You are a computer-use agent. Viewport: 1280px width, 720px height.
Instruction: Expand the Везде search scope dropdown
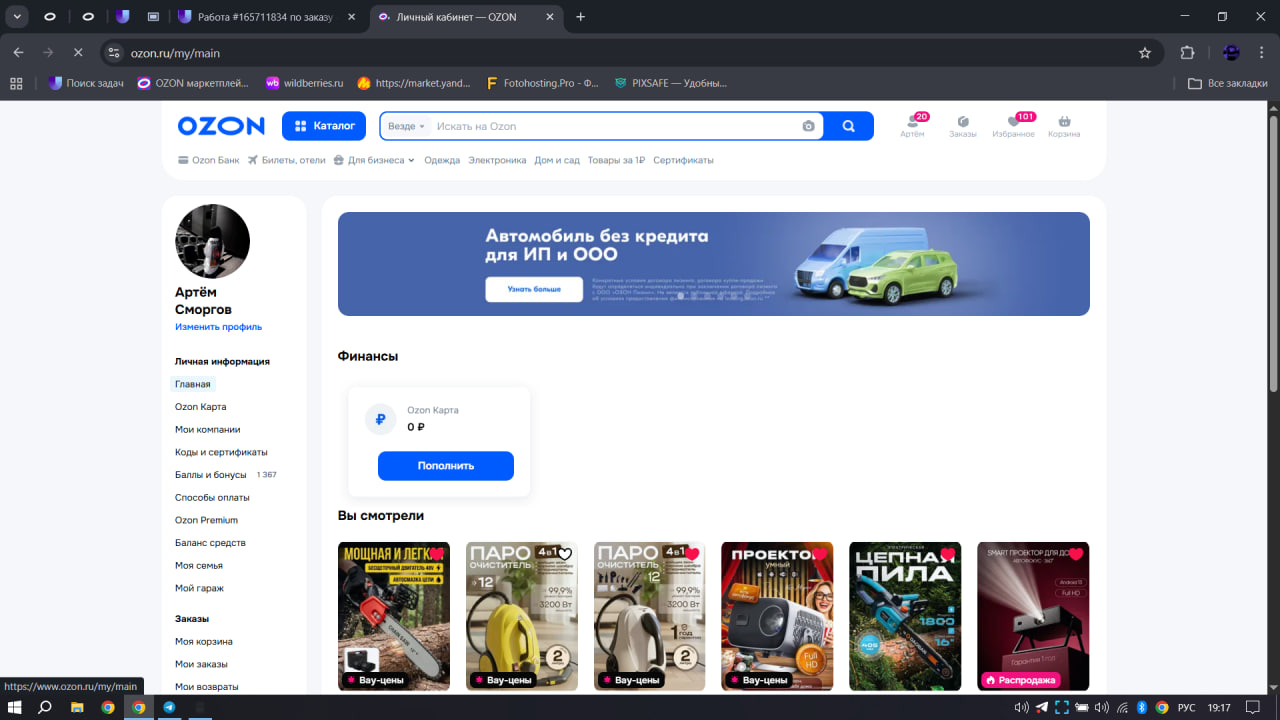(407, 126)
